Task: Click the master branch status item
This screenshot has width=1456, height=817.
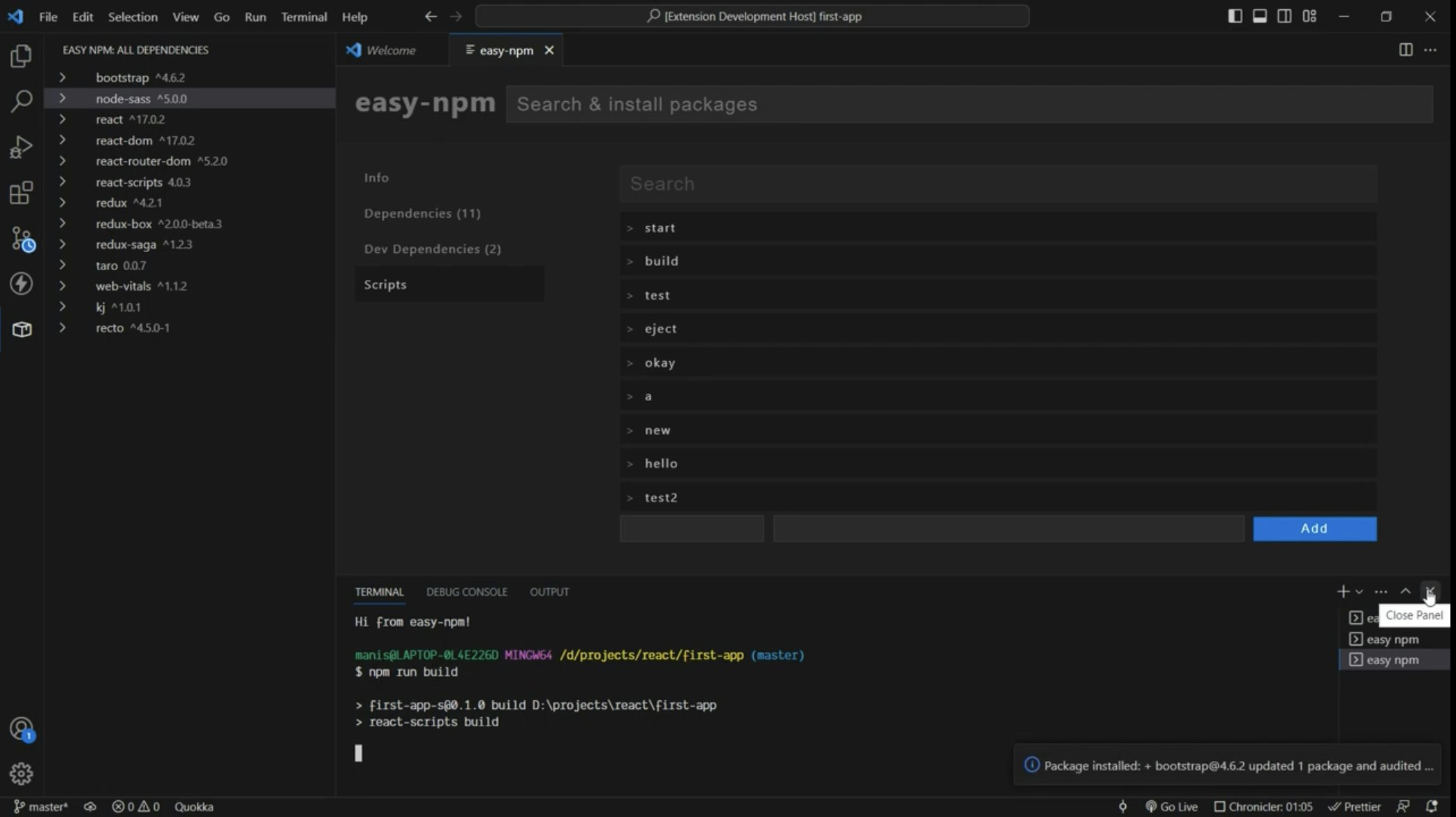Action: pyautogui.click(x=40, y=807)
